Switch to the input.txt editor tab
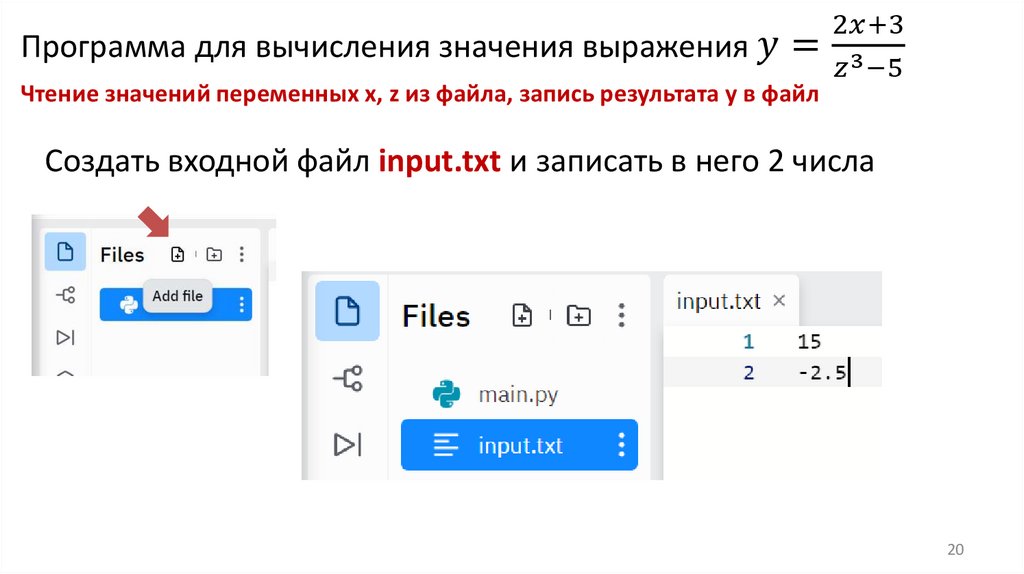 (x=718, y=301)
